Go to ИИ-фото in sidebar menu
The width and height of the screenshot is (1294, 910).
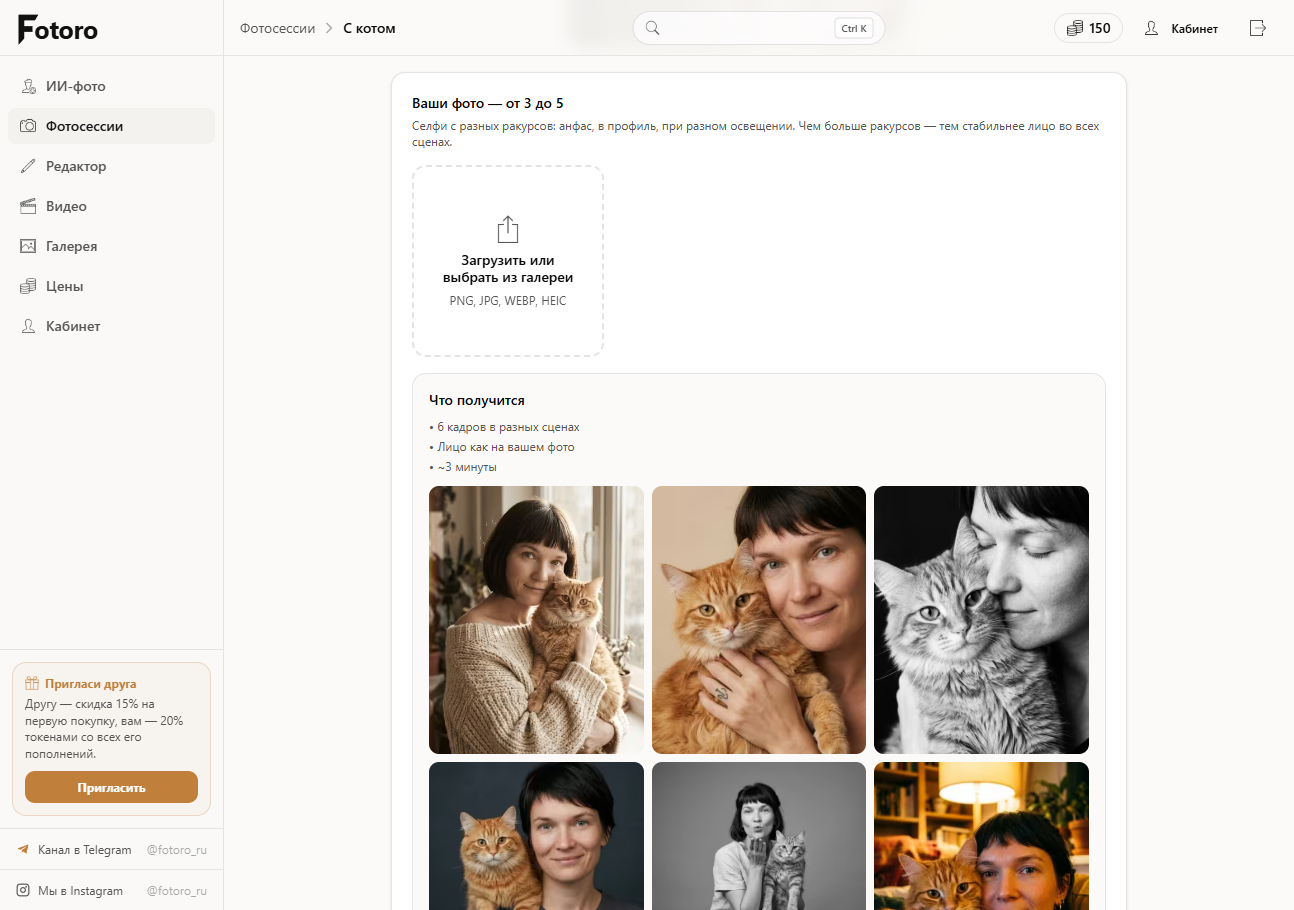click(x=111, y=87)
